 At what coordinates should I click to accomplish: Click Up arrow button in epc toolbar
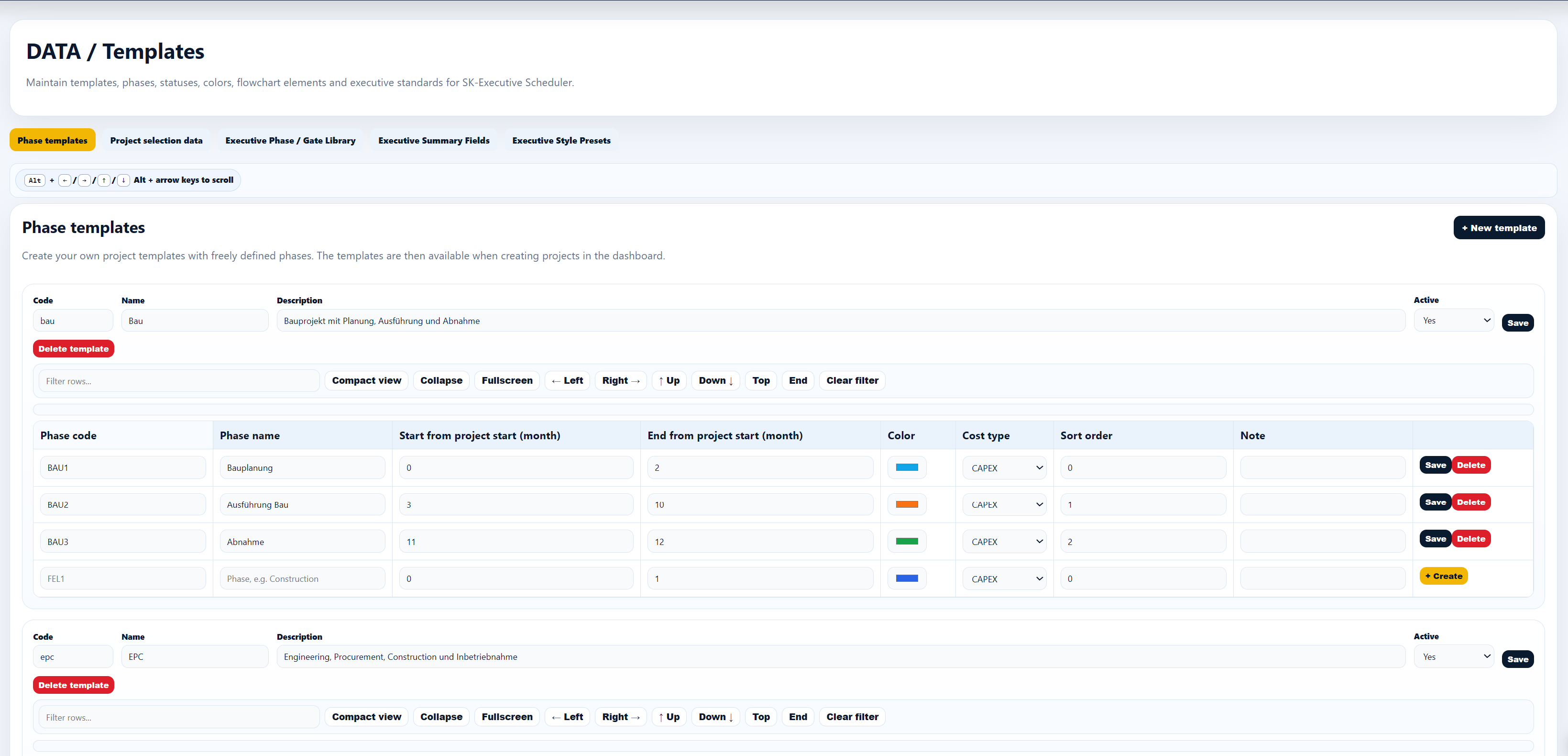click(669, 716)
